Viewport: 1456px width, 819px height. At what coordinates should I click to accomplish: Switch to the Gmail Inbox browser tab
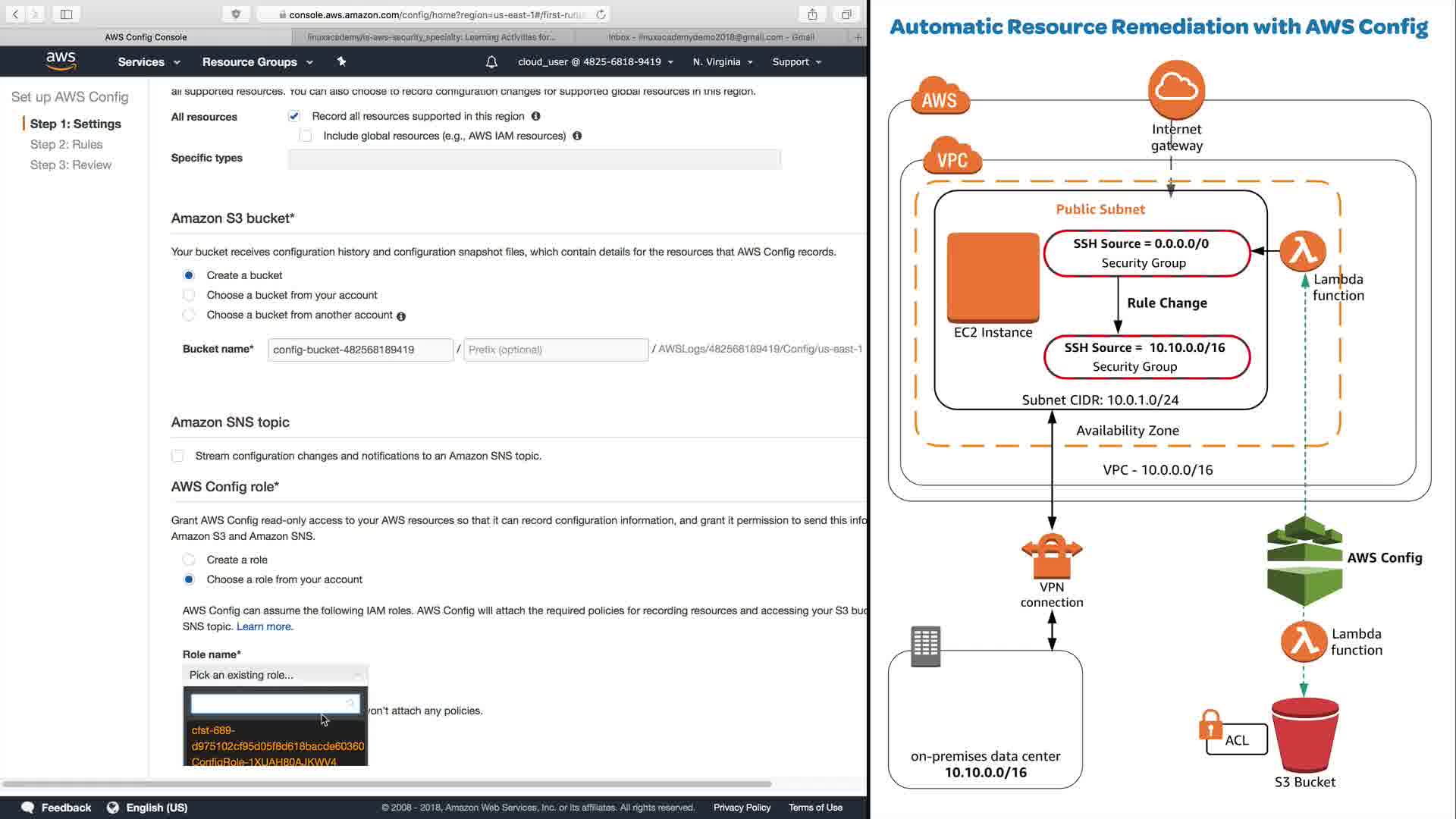pyautogui.click(x=711, y=36)
